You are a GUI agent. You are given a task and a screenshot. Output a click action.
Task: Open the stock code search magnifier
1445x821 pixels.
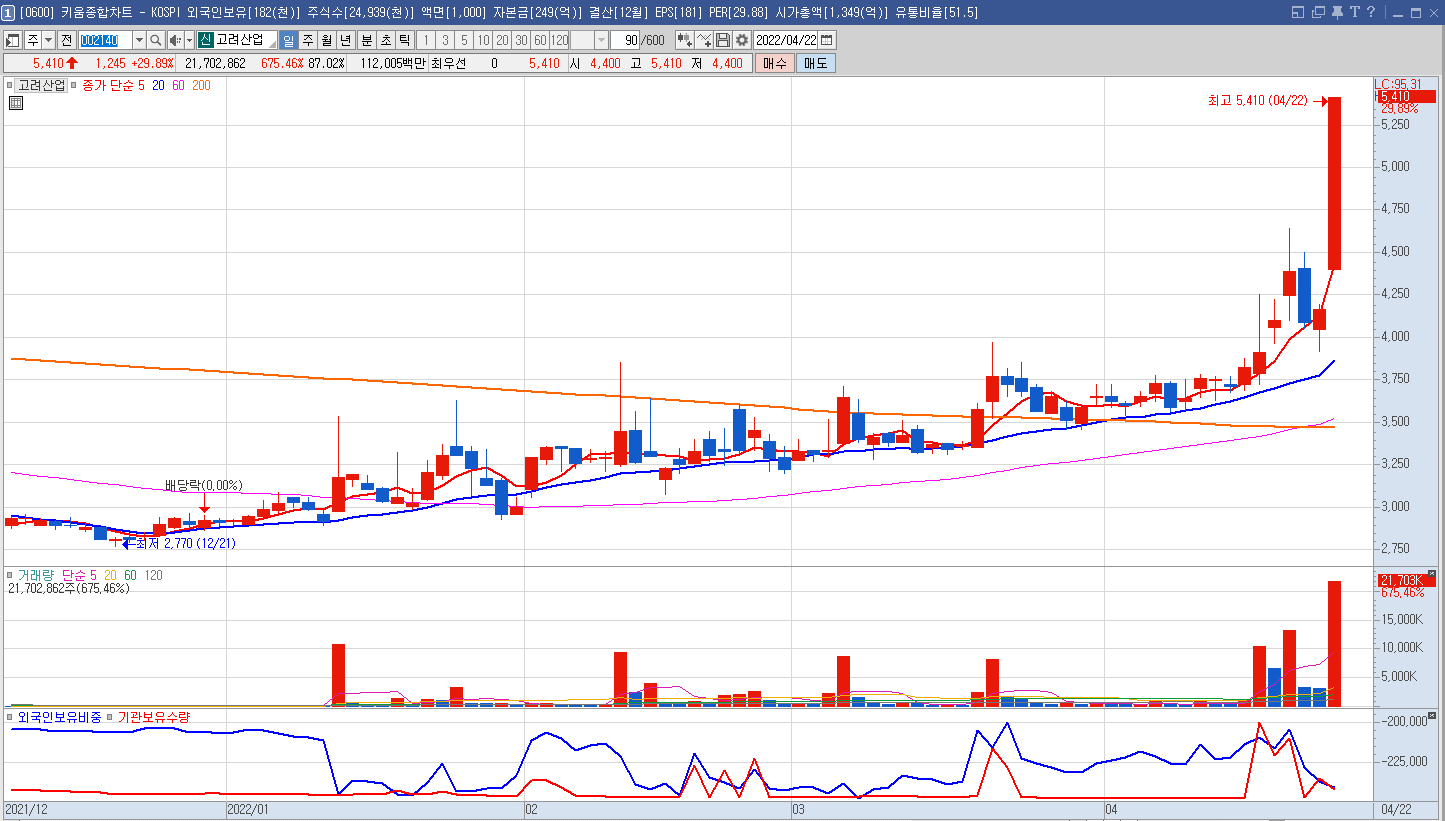click(x=156, y=40)
